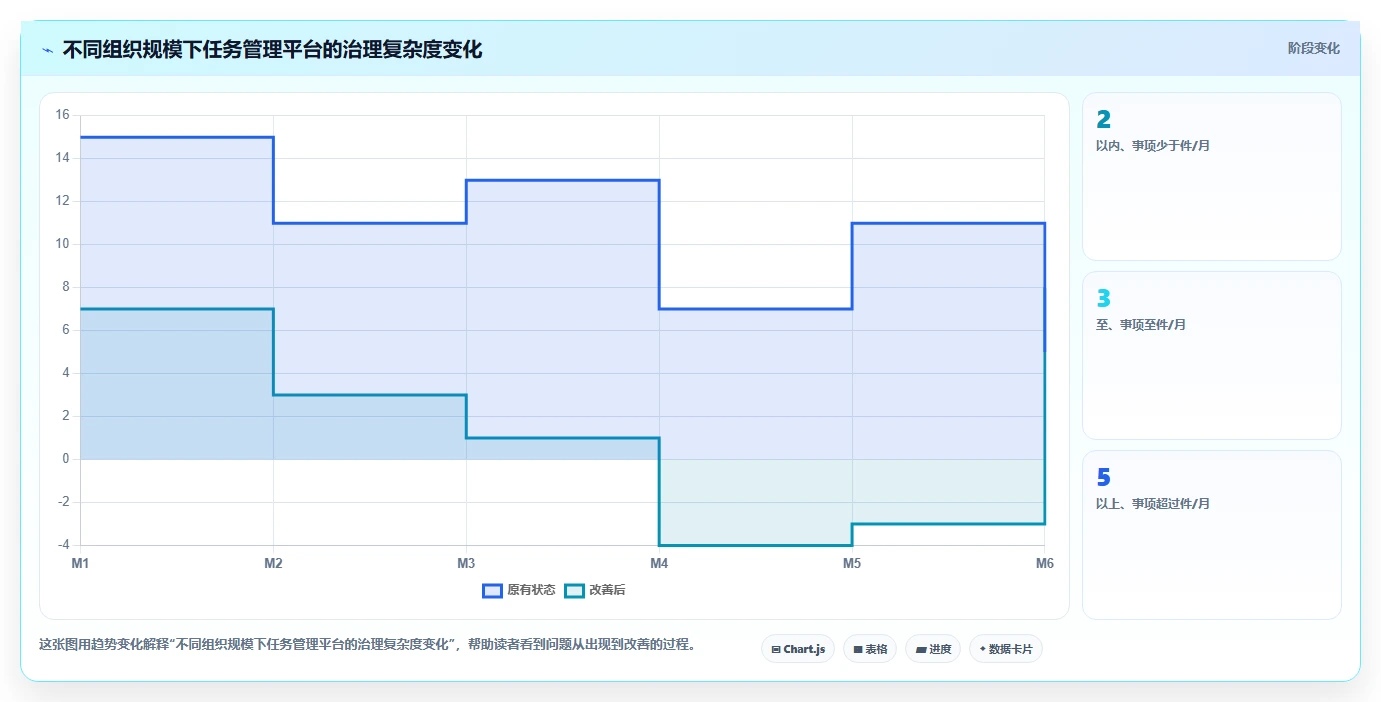The height and width of the screenshot is (702, 1381).
Task: Click the icon in the Chart.js tag
Action: point(776,650)
